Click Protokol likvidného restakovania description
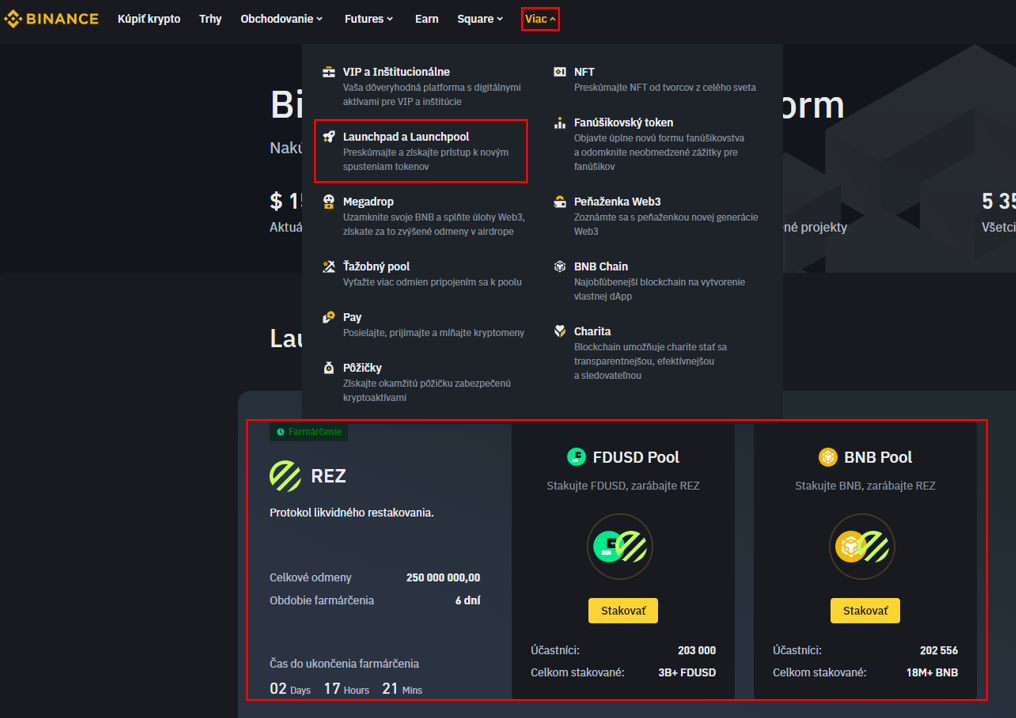The height and width of the screenshot is (718, 1016). [x=352, y=513]
